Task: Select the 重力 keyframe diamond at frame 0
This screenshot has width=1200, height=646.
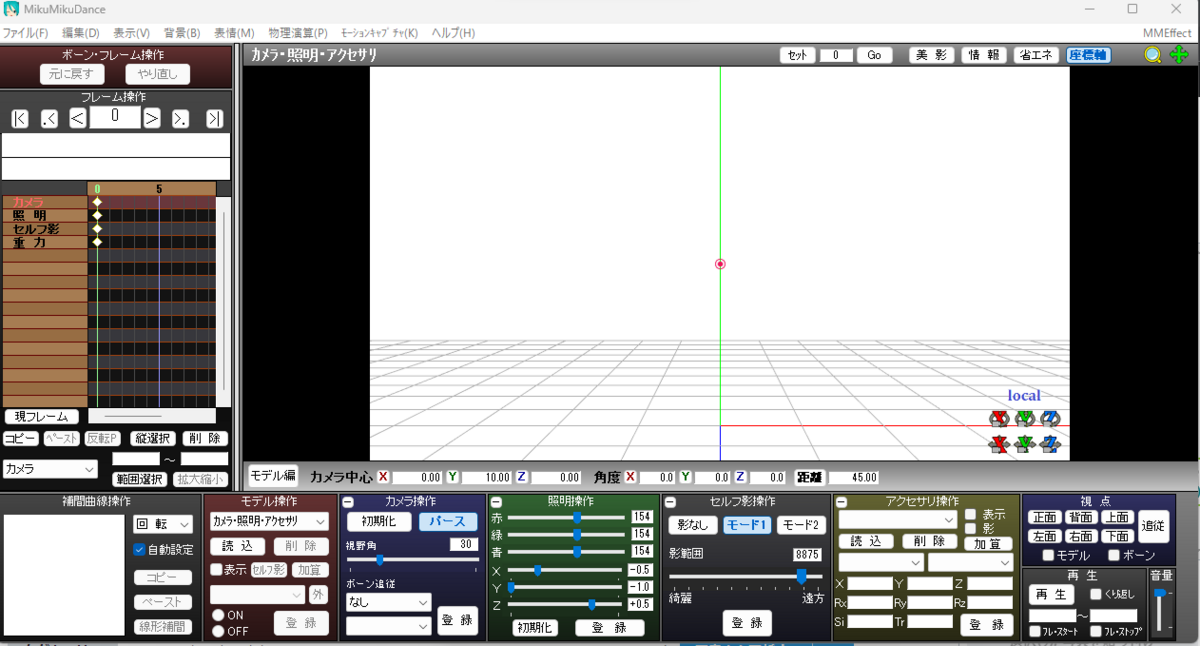Action: pyautogui.click(x=97, y=242)
